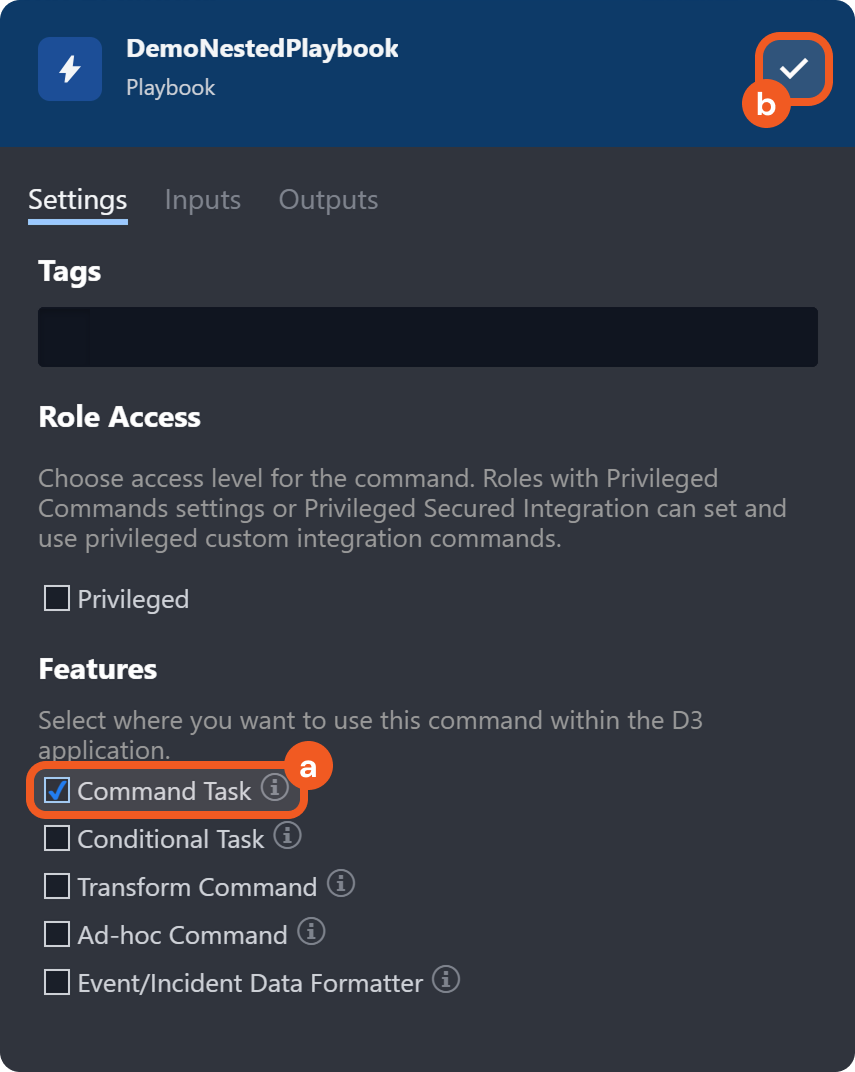Click the orange 'a' annotation badge

[x=308, y=767]
